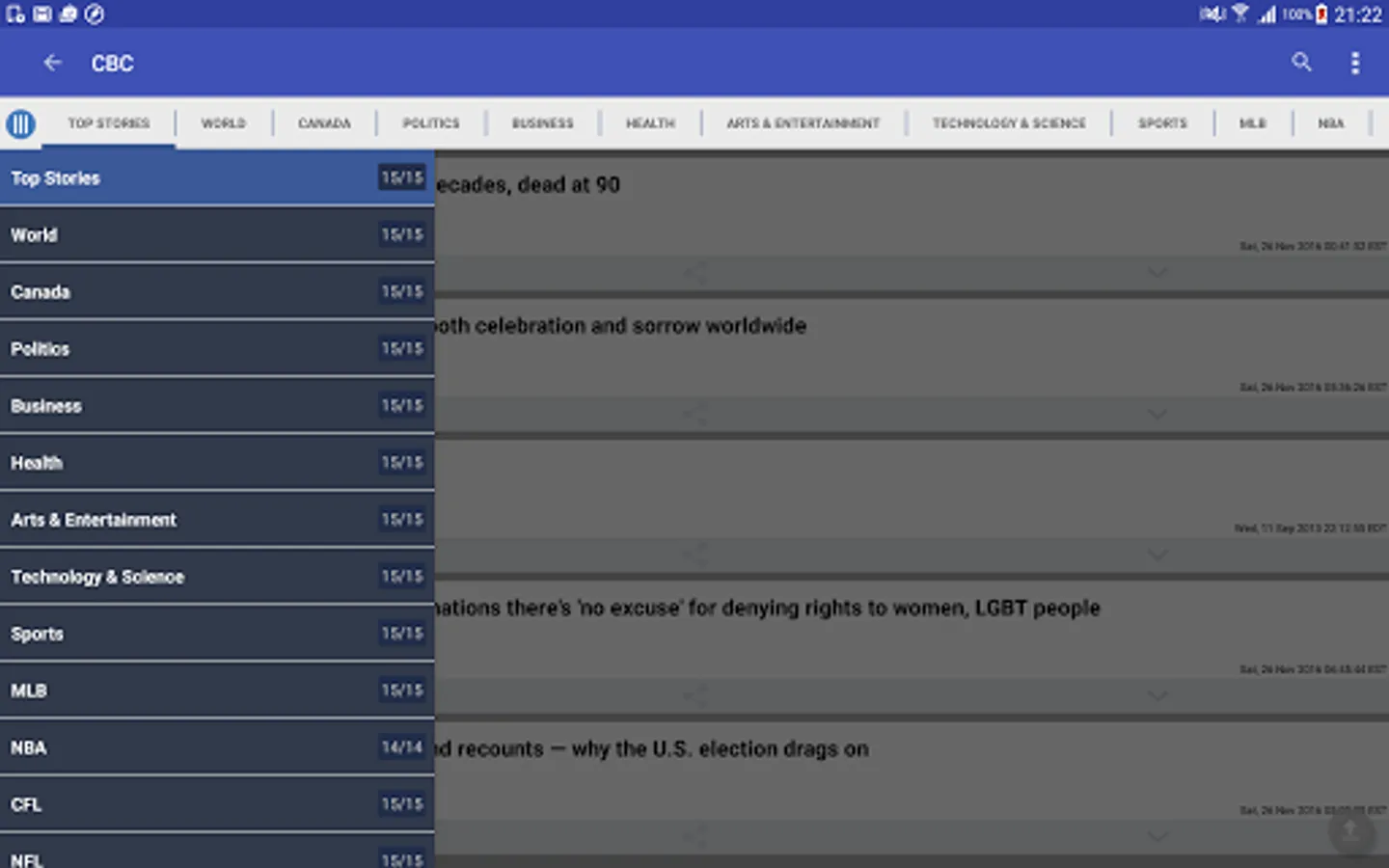The image size is (1389, 868).
Task: Switch to the Politics tab
Action: point(431,123)
